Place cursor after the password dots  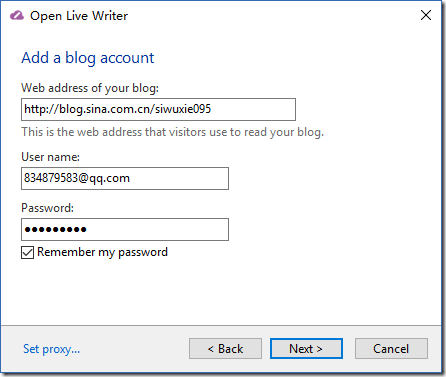click(88, 229)
